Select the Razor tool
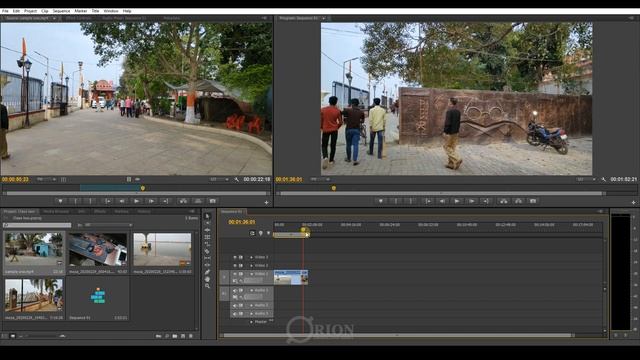Image resolution: width=640 pixels, height=360 pixels. coord(207,251)
